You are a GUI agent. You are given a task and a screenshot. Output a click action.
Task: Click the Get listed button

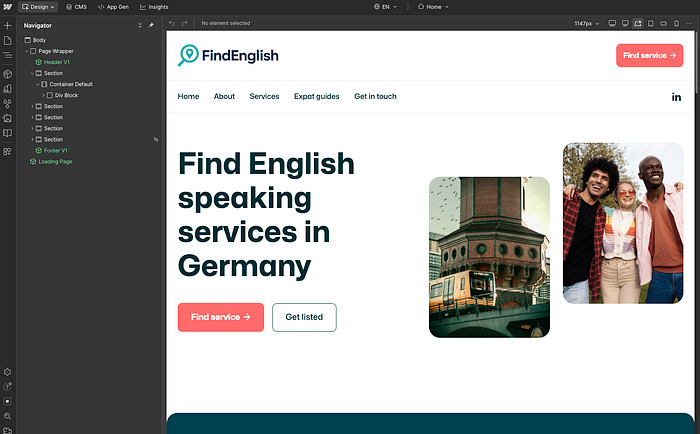pyautogui.click(x=304, y=317)
